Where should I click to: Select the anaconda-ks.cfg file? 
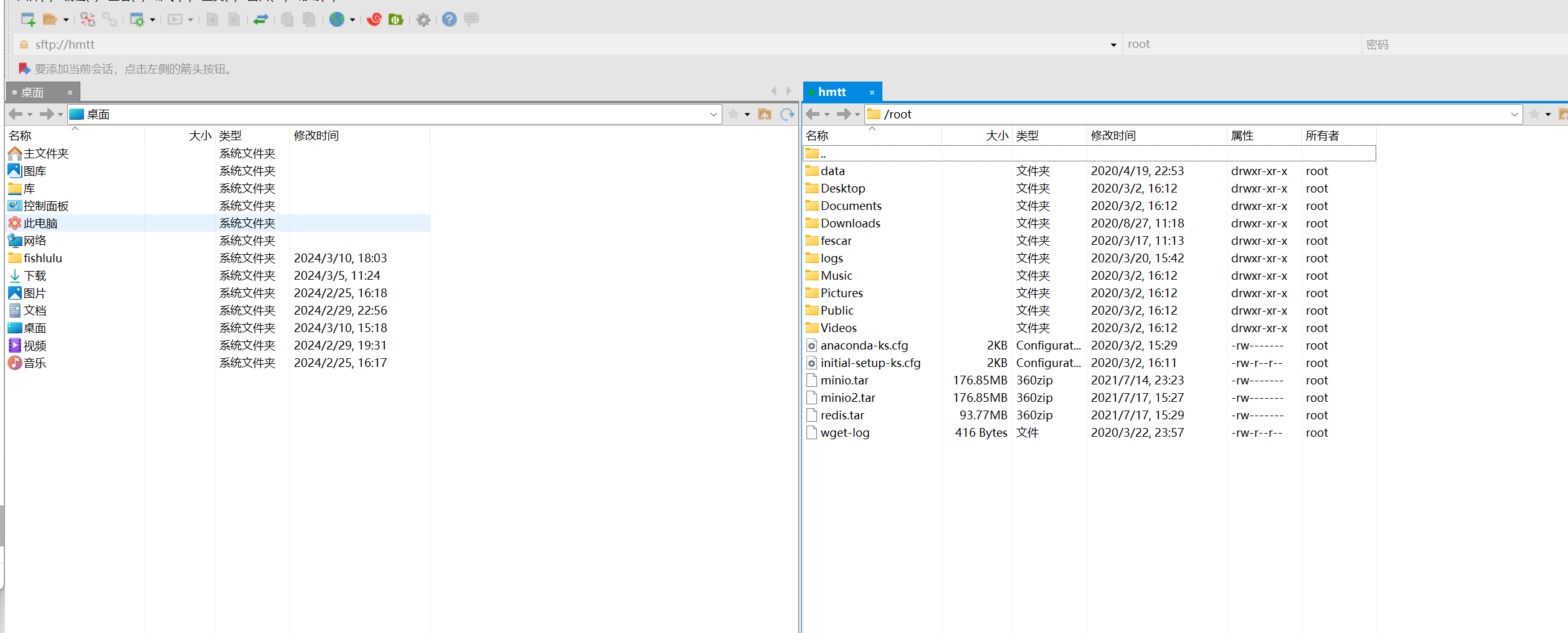(1089, 345)
